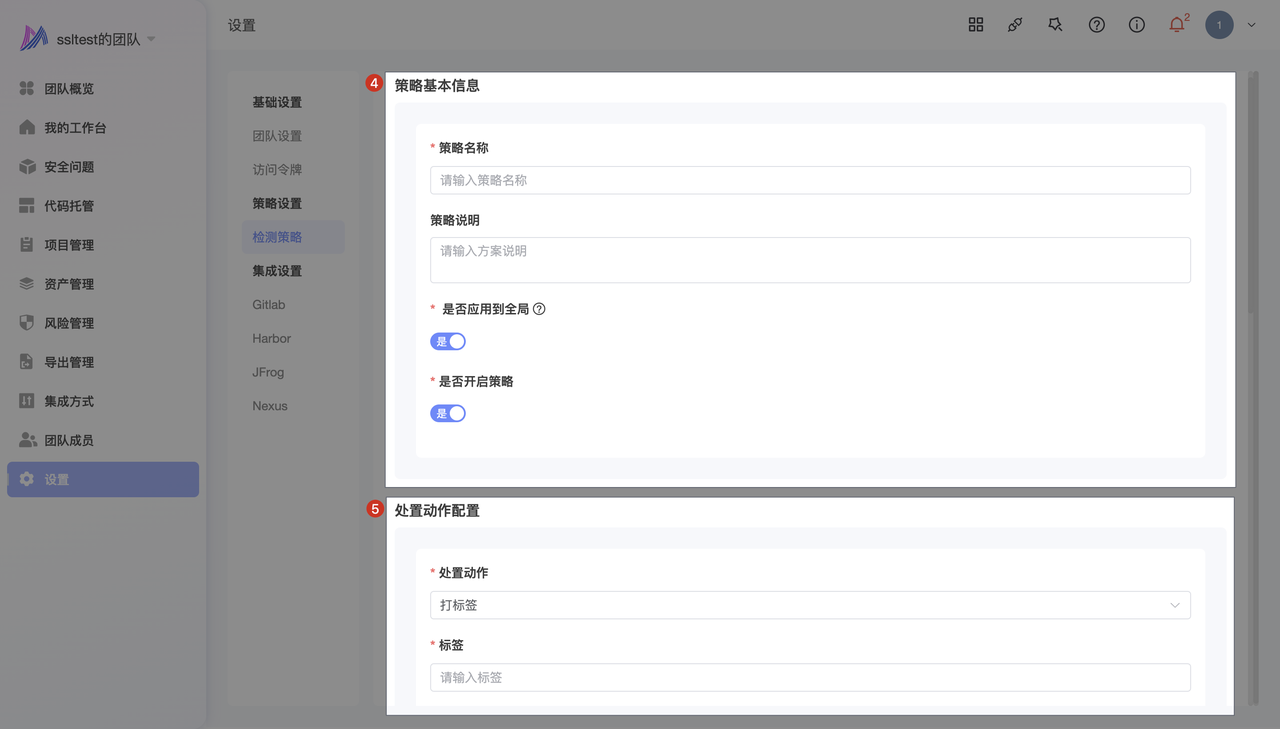Open the 处置动作 dropdown
1280x729 pixels.
(810, 605)
